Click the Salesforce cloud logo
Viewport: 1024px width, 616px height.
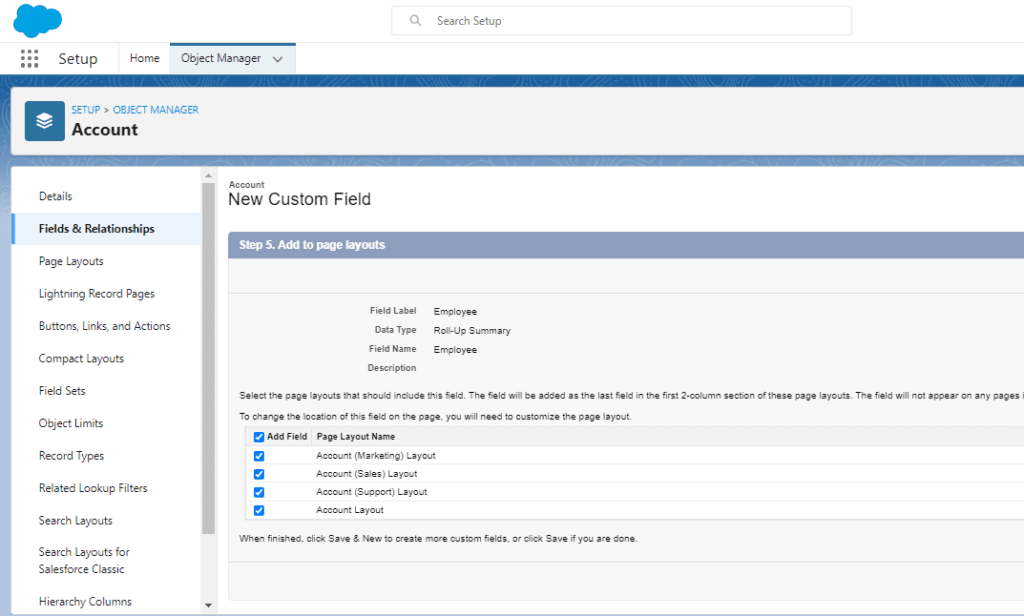point(37,20)
